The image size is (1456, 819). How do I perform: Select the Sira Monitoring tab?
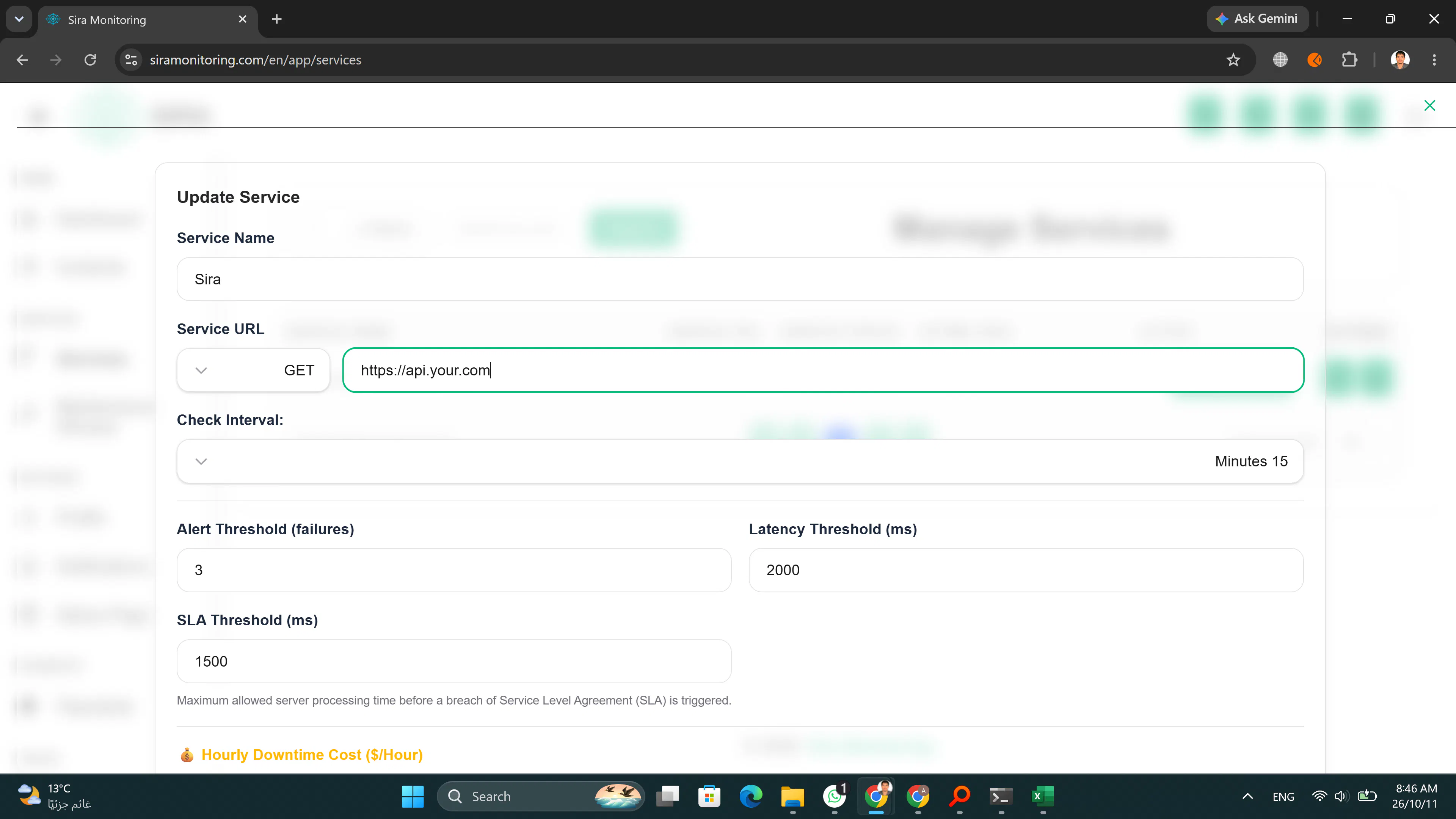click(x=148, y=20)
